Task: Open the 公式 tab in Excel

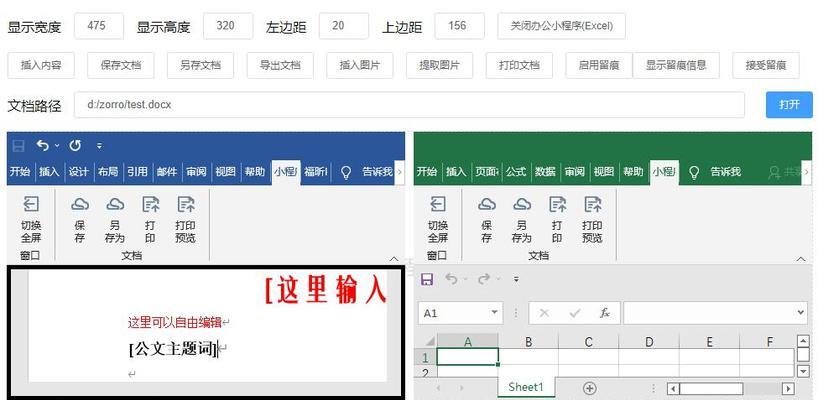Action: (x=515, y=172)
